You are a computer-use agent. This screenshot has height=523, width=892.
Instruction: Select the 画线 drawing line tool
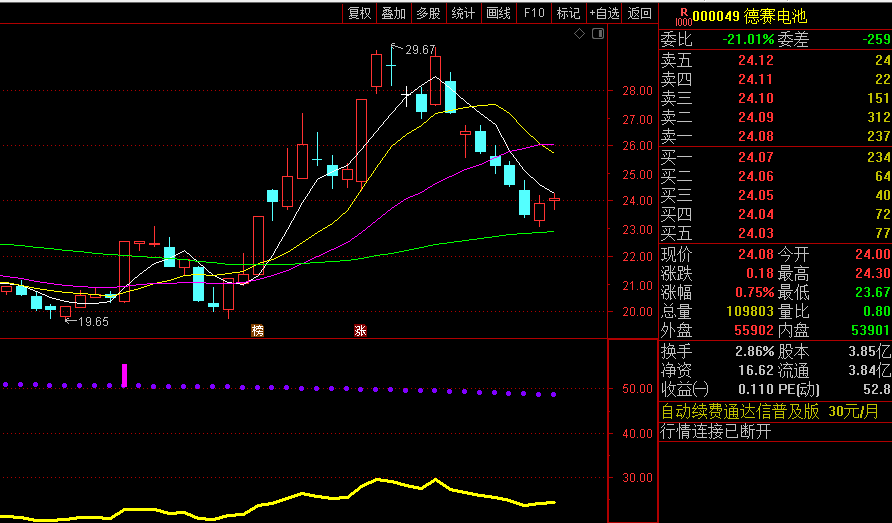point(498,13)
